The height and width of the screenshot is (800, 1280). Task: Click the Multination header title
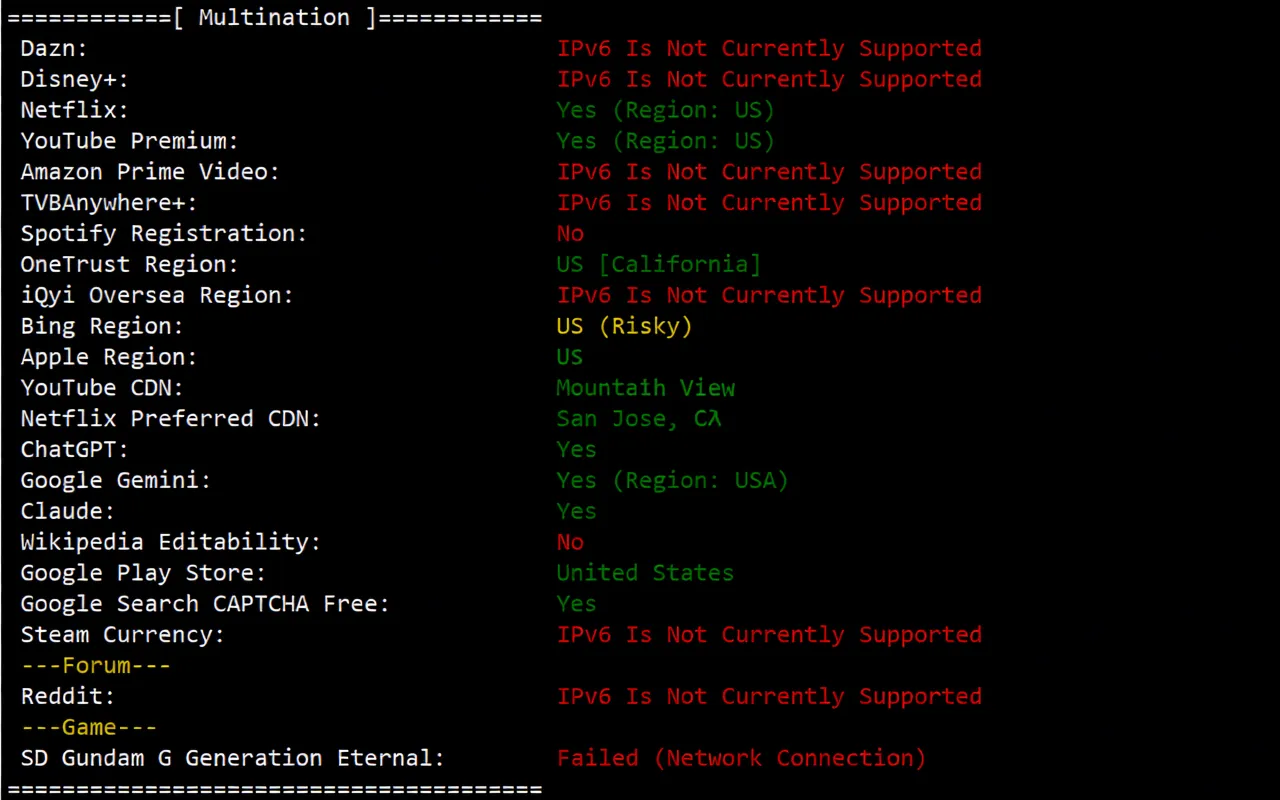(x=272, y=17)
